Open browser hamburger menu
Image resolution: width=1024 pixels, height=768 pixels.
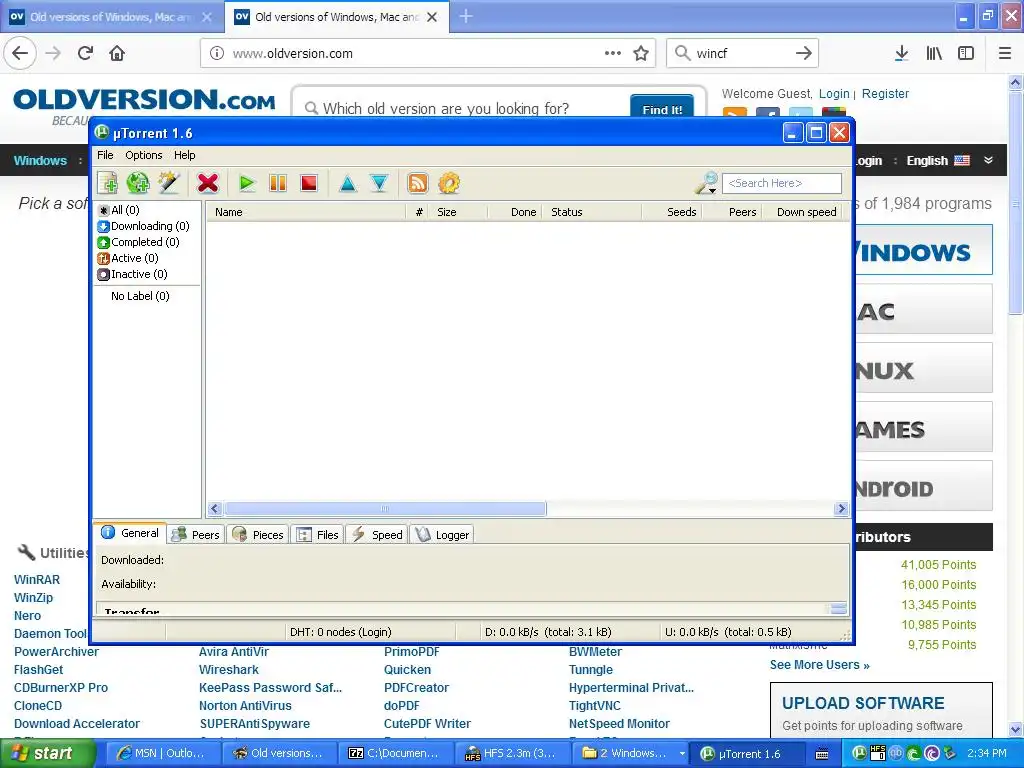[1005, 54]
